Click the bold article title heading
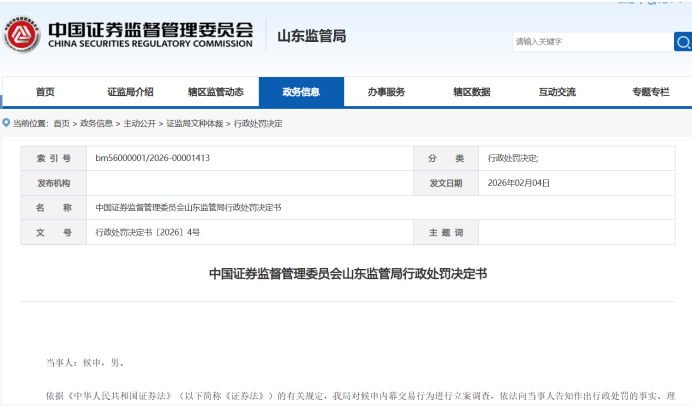Viewport: 692px width, 406px height. pyautogui.click(x=348, y=274)
